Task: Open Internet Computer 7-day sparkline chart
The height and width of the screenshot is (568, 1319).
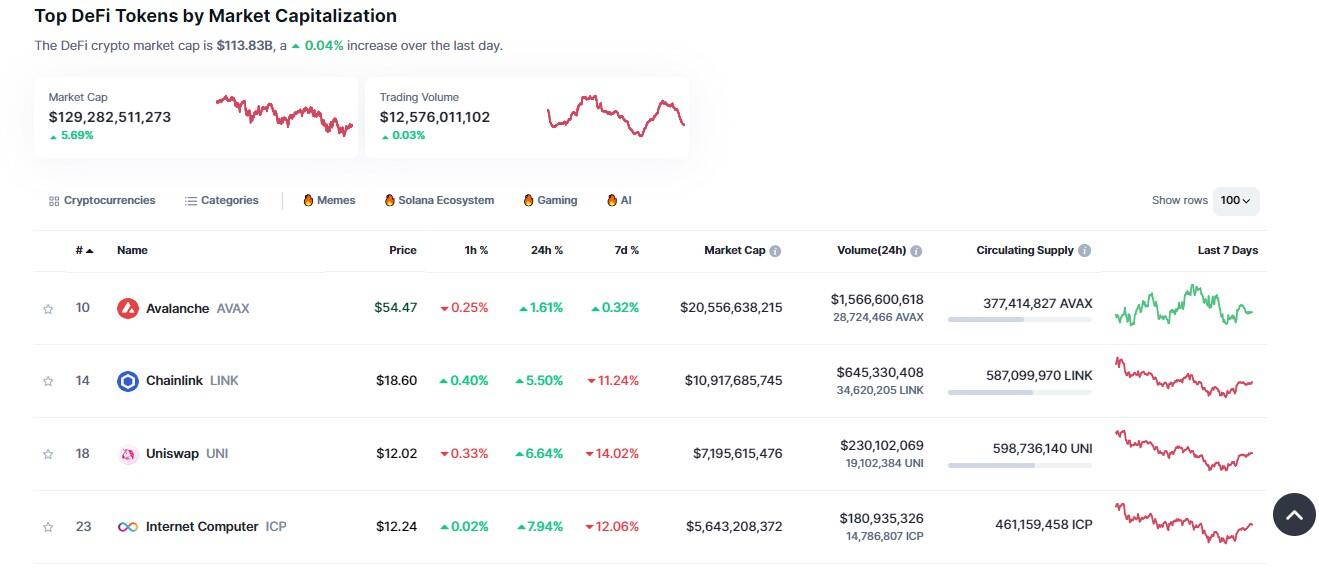Action: (x=1184, y=524)
